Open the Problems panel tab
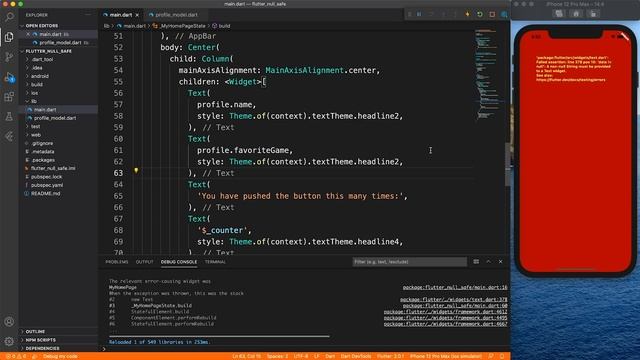The height and width of the screenshot is (360, 640). (x=117, y=262)
